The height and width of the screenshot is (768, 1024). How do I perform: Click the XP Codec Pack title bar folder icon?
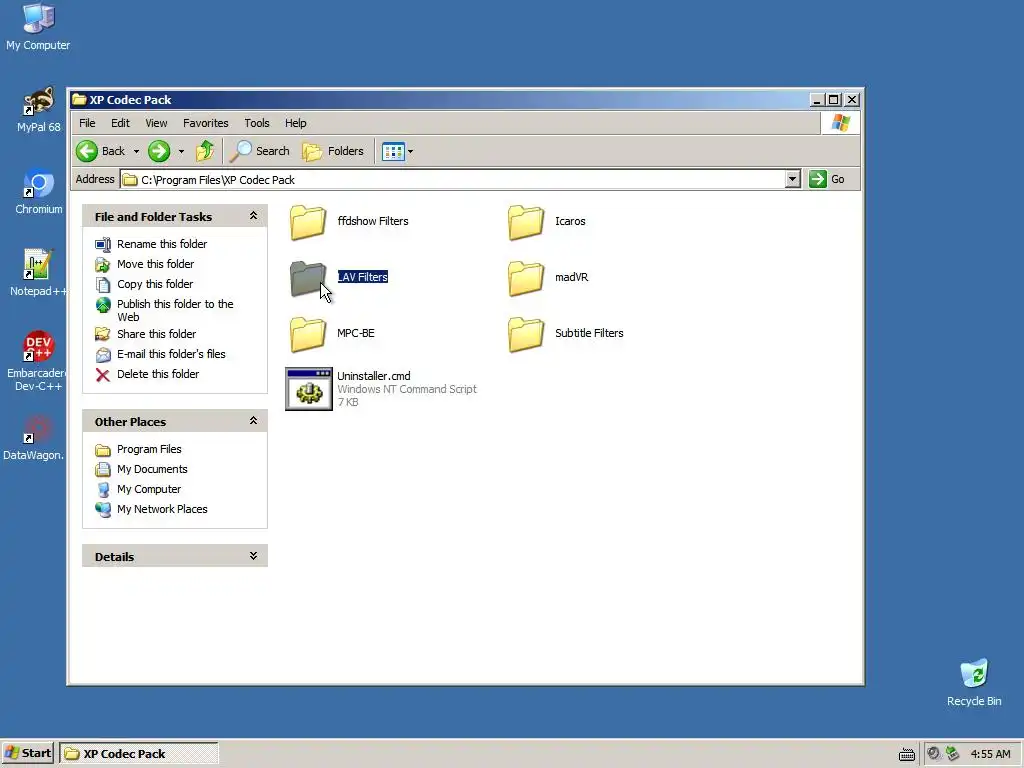[x=80, y=100]
